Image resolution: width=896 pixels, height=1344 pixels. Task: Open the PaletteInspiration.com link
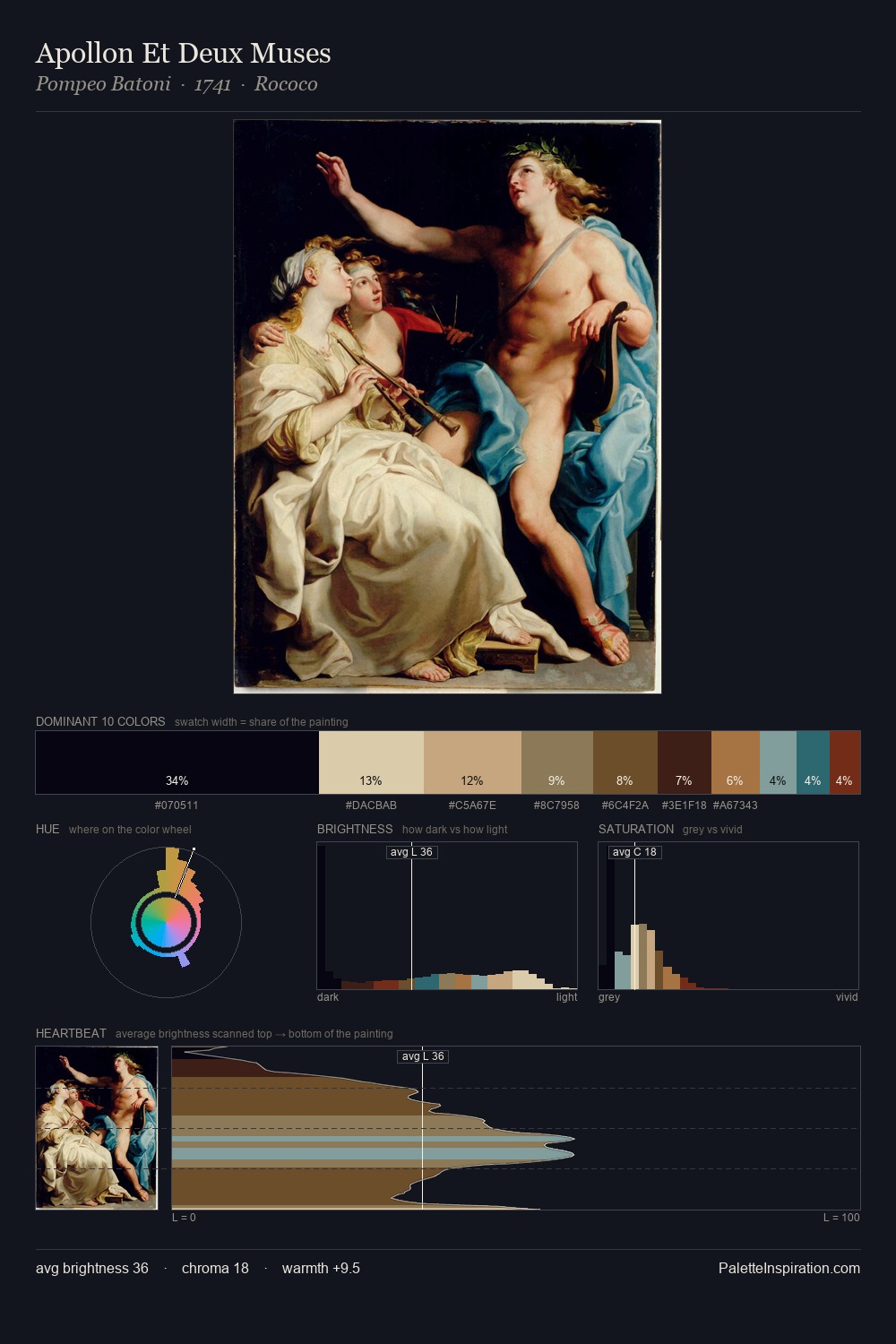click(789, 1269)
